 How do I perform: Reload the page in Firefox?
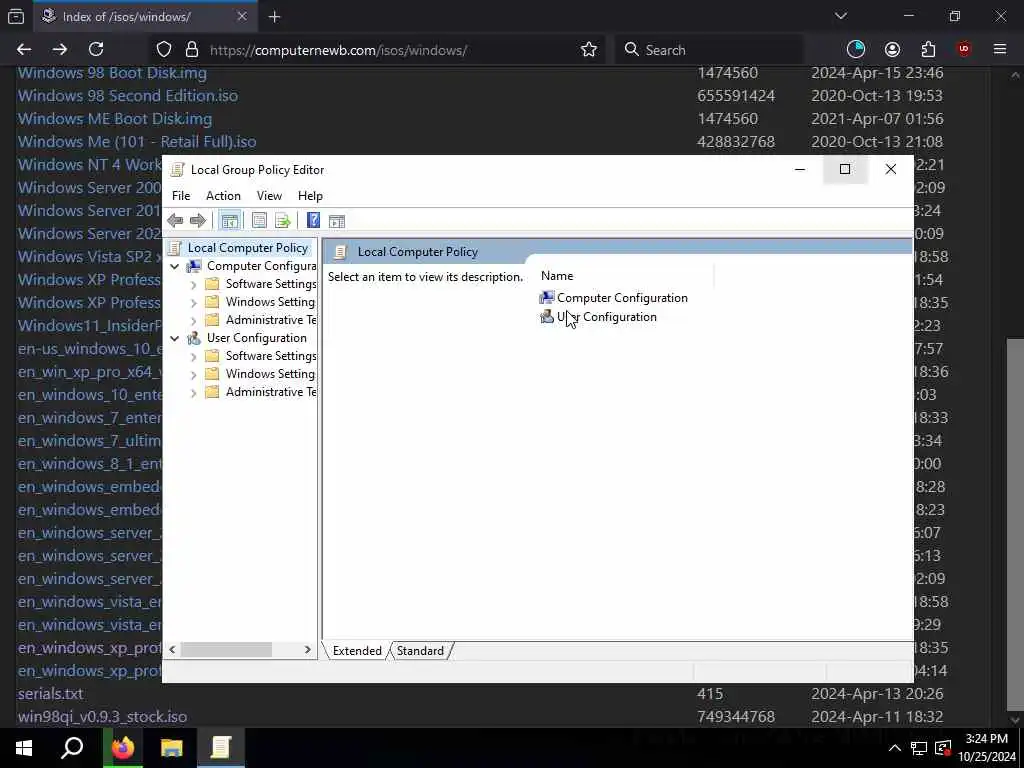(96, 49)
